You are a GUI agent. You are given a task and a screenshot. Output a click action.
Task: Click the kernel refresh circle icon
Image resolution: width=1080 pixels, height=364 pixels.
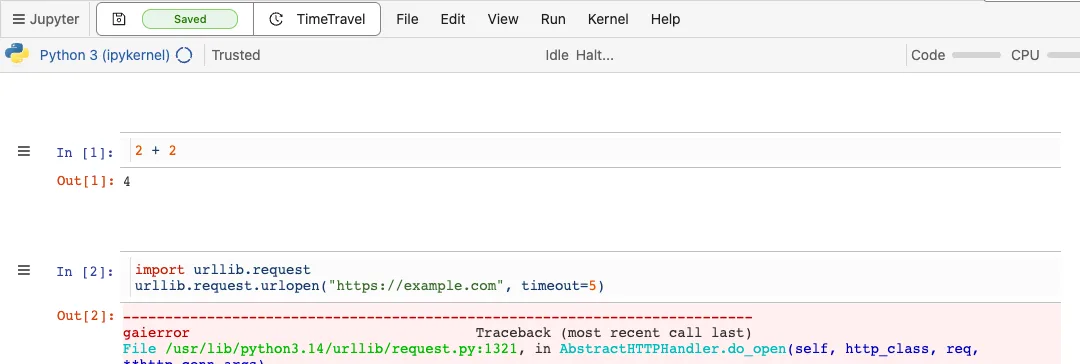point(184,55)
